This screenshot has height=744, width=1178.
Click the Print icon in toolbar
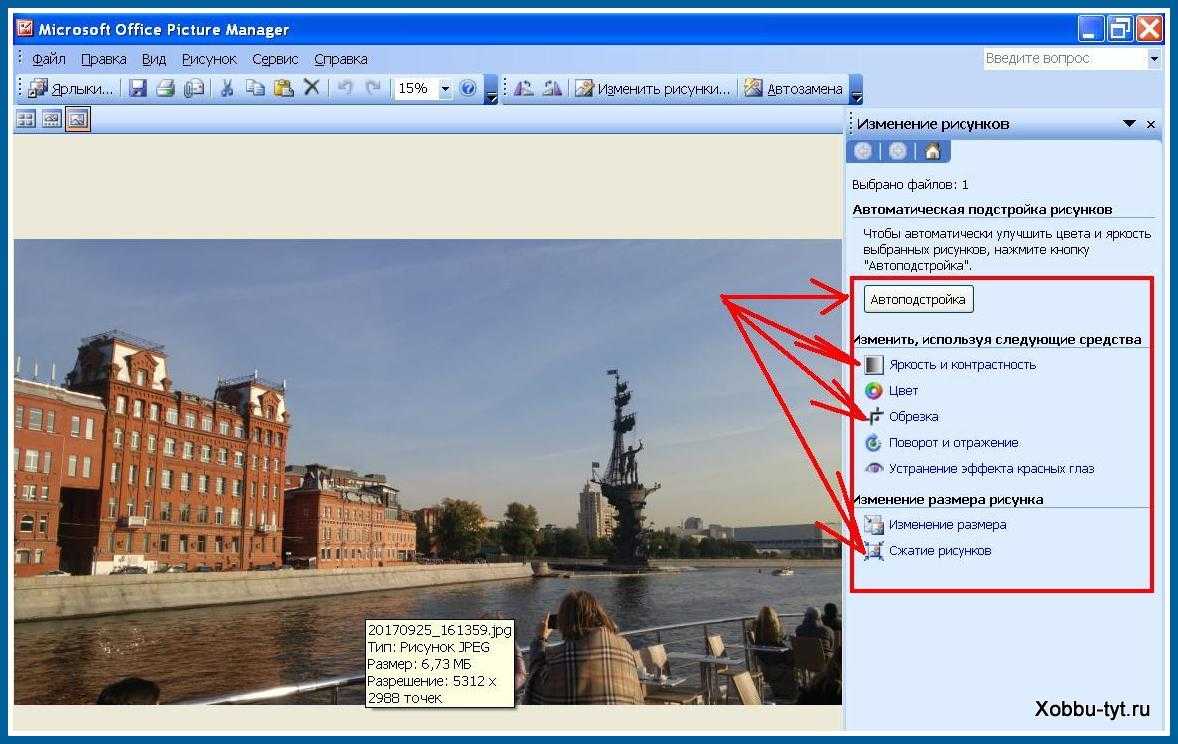pyautogui.click(x=165, y=89)
